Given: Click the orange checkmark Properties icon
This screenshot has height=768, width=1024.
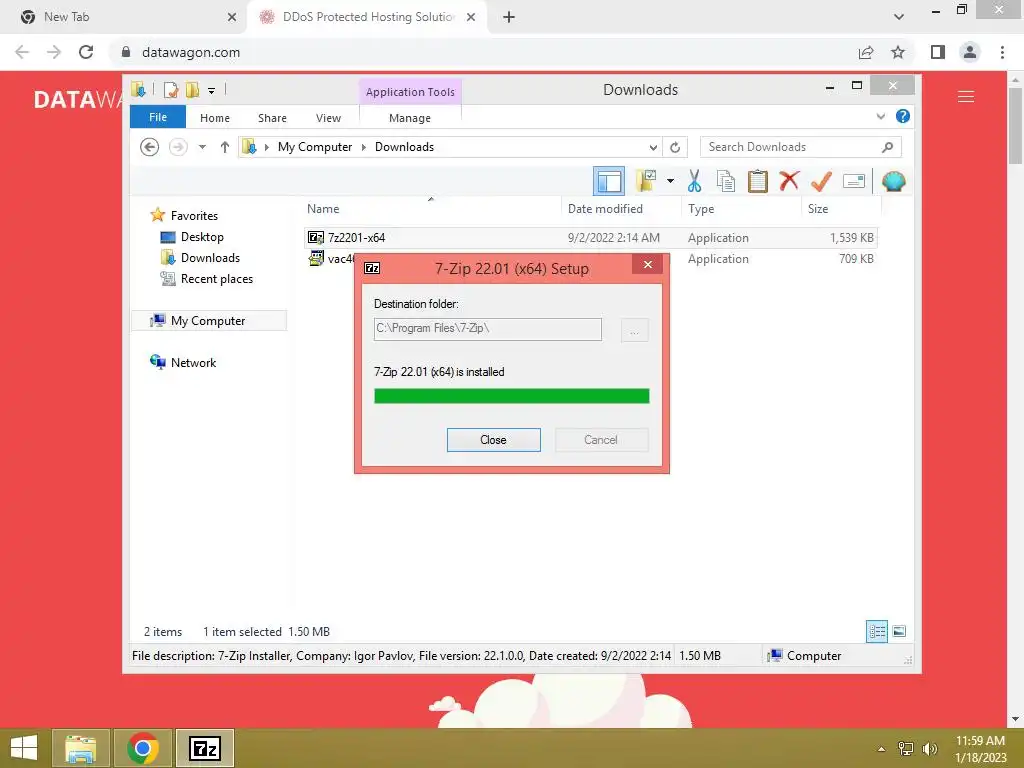Looking at the screenshot, I should coord(821,181).
